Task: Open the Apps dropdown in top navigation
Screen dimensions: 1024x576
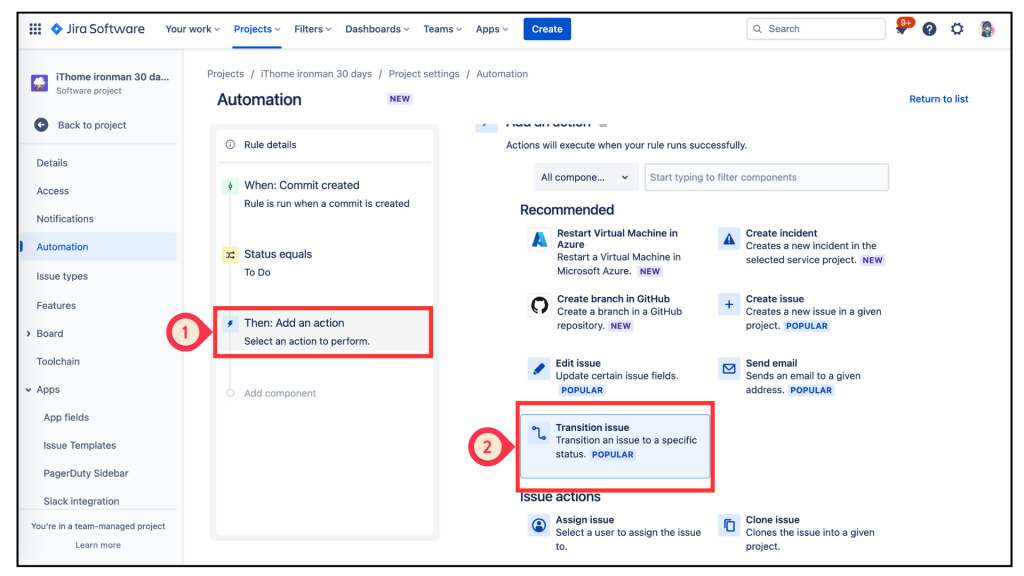Action: [x=491, y=29]
